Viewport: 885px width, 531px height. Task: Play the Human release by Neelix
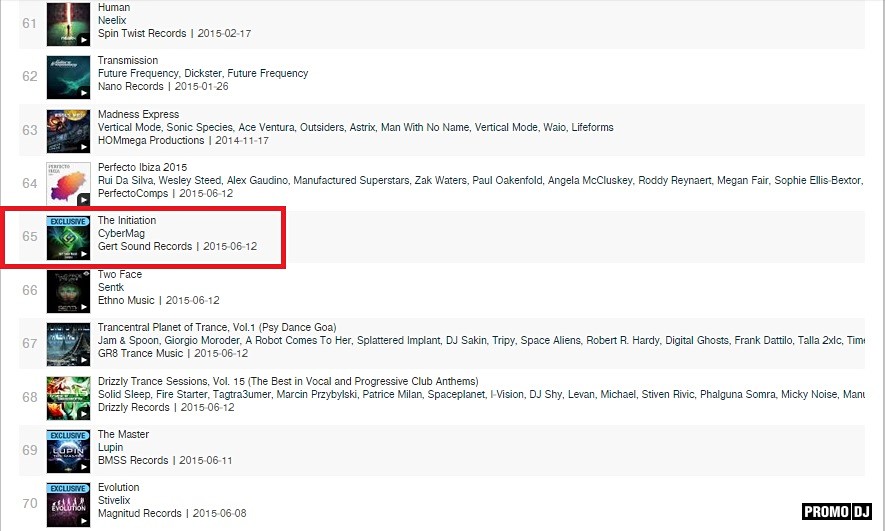[x=84, y=40]
